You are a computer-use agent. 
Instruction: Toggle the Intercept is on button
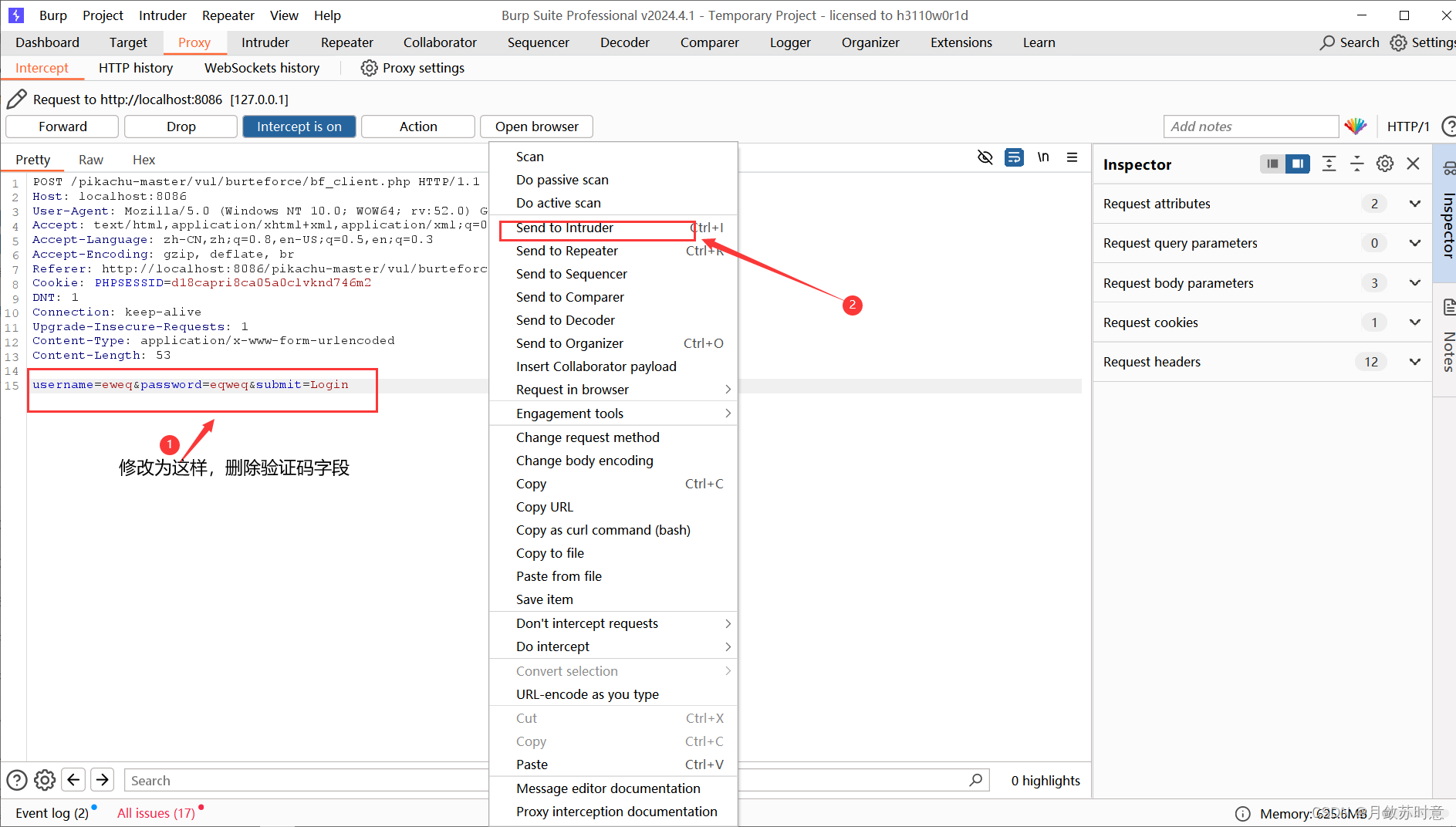(x=299, y=127)
